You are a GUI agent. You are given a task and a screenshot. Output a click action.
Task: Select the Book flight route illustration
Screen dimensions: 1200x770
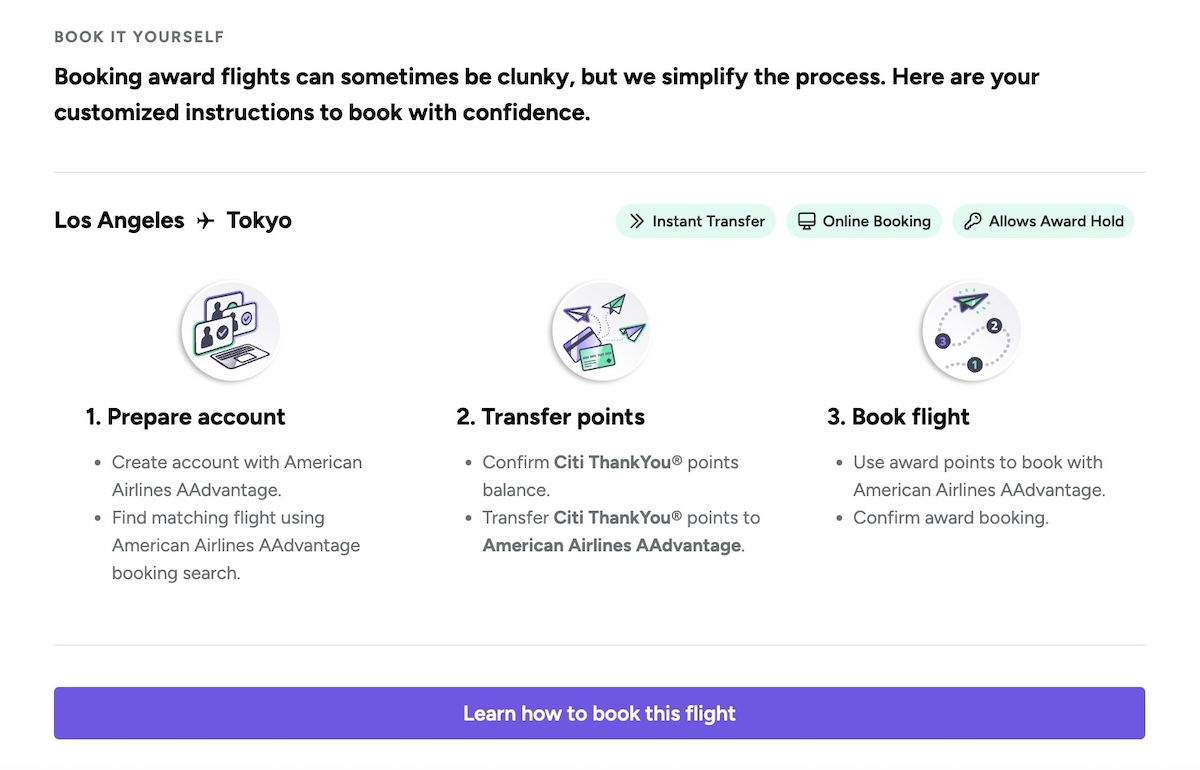[970, 331]
